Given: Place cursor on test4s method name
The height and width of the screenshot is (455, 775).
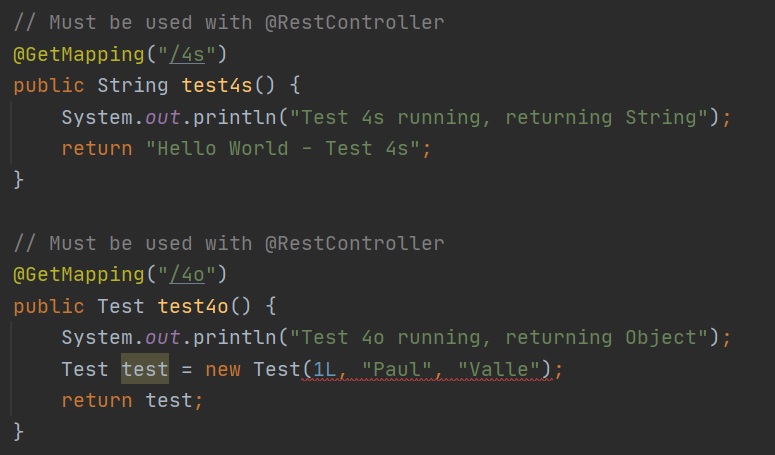Looking at the screenshot, I should pos(216,85).
